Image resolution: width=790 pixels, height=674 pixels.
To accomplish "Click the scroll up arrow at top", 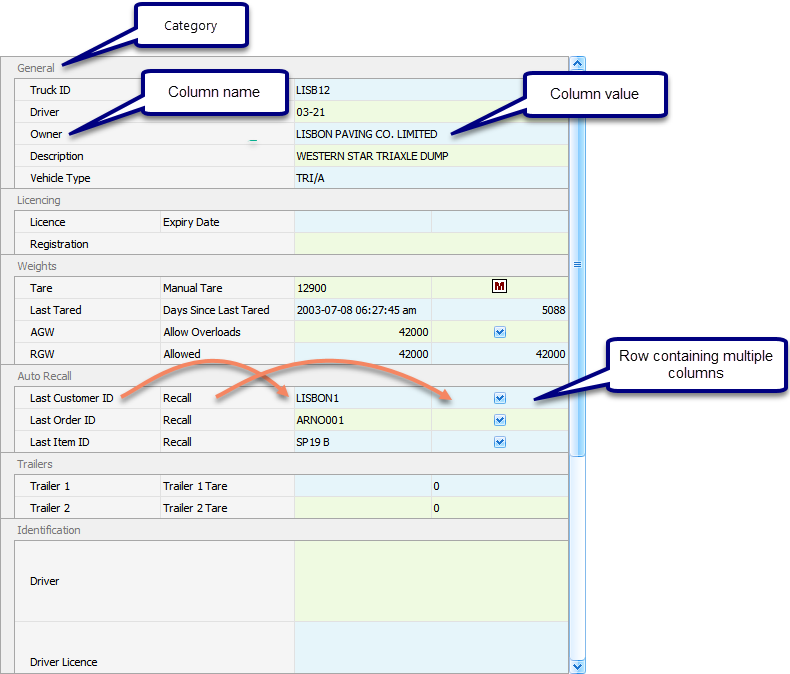I will pyautogui.click(x=577, y=64).
